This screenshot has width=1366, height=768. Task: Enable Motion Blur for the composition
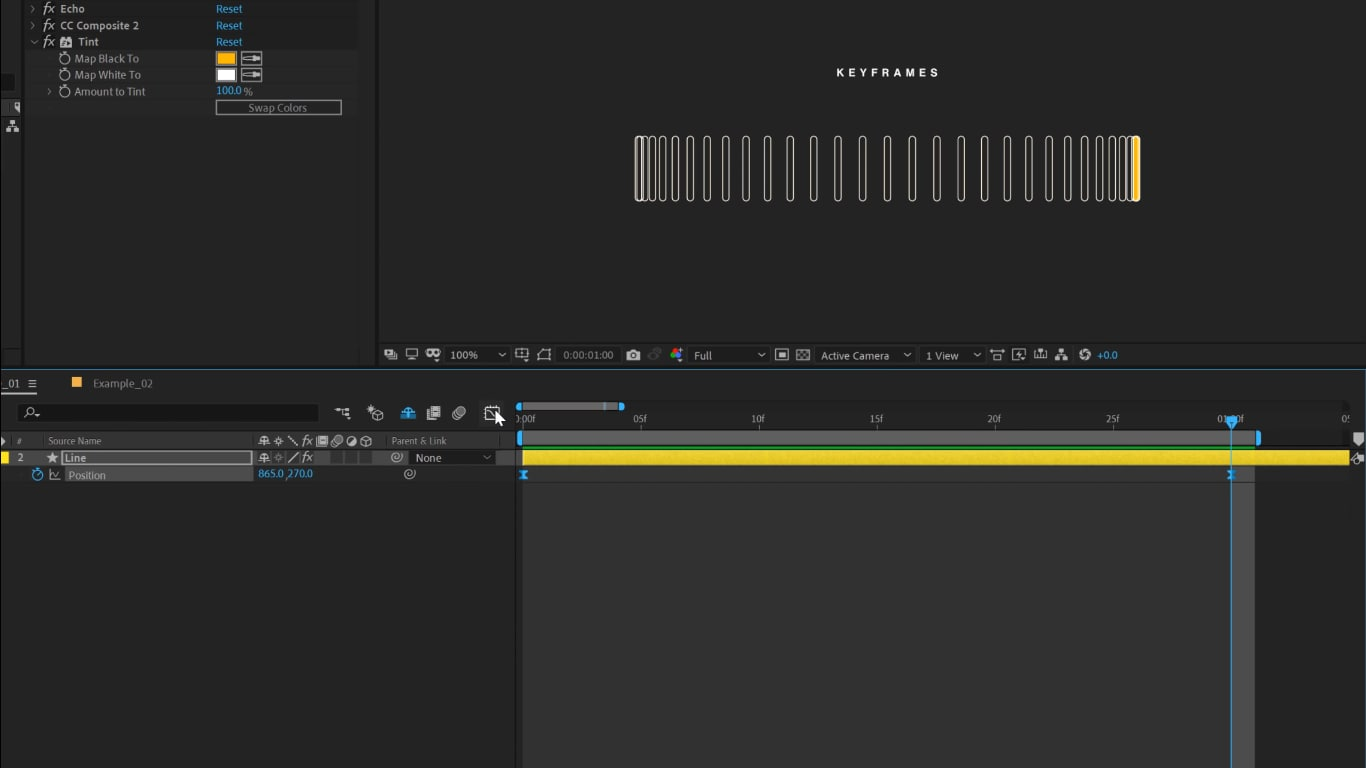[459, 412]
